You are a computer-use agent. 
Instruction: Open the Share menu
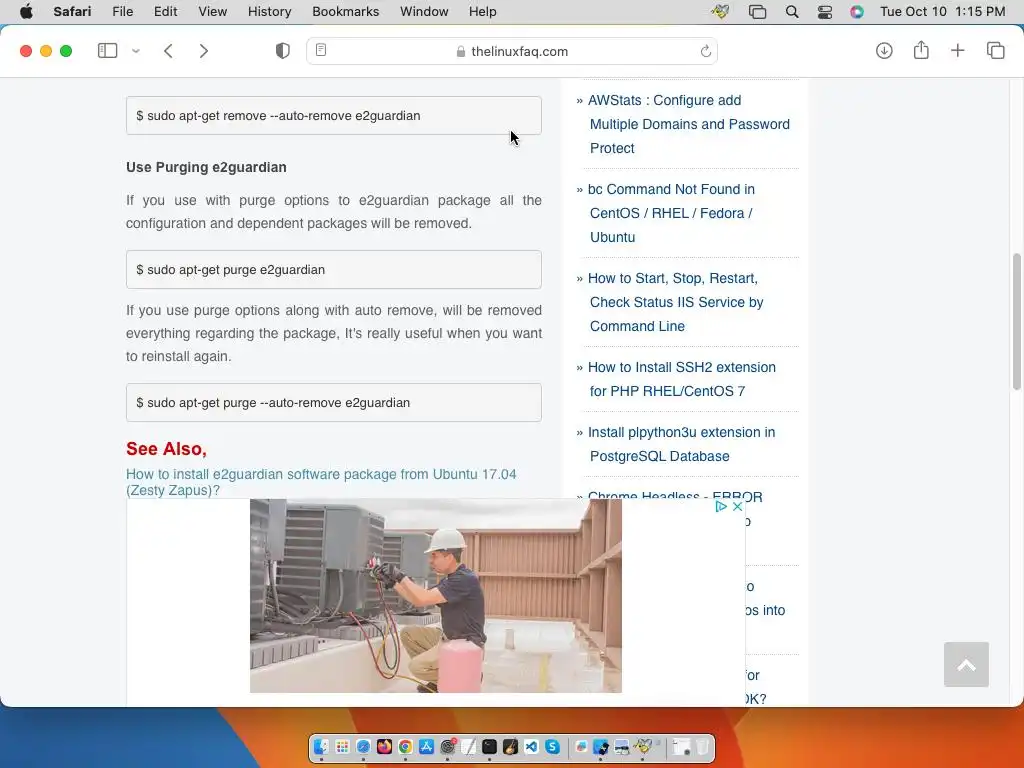(x=921, y=50)
